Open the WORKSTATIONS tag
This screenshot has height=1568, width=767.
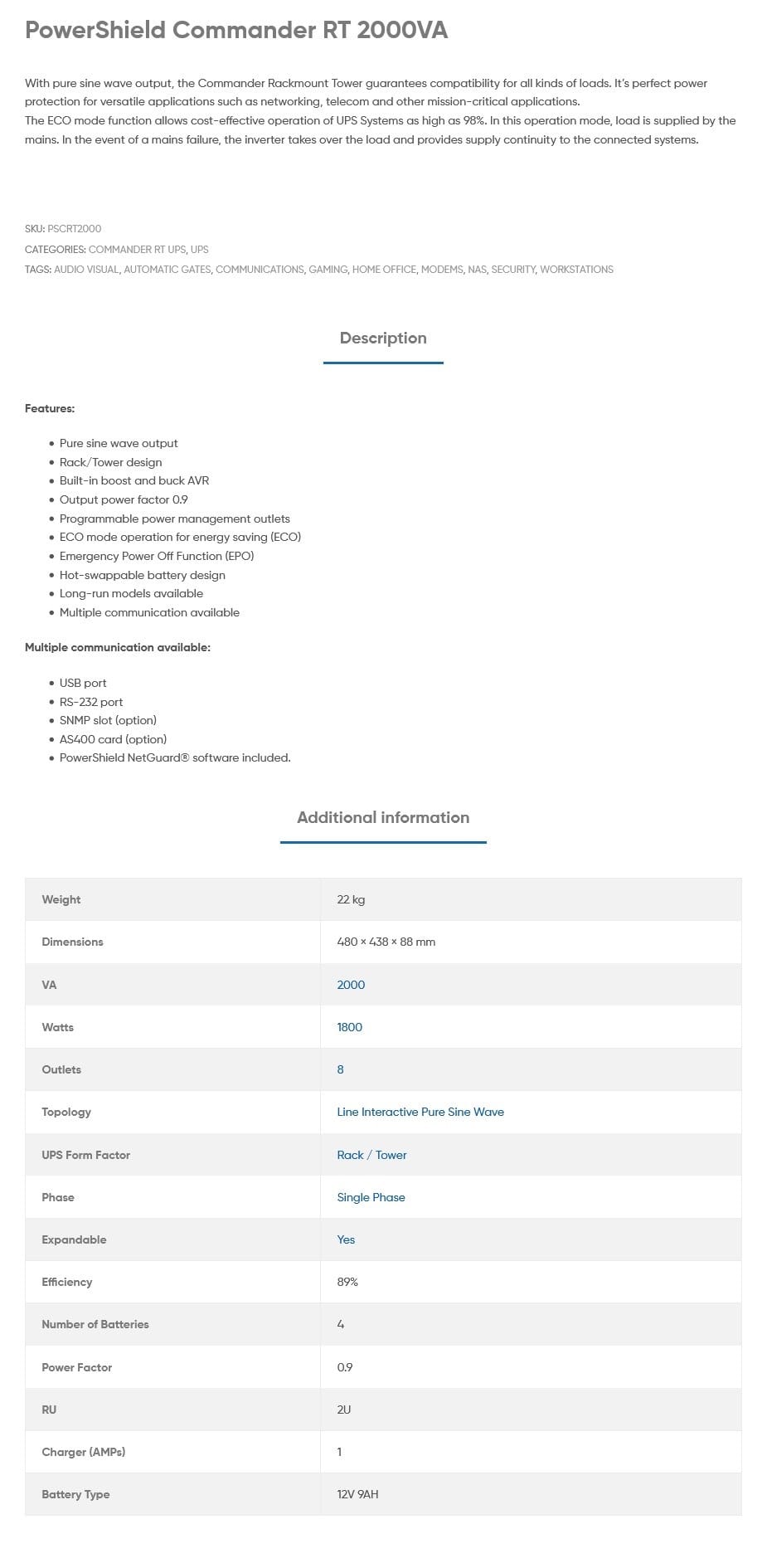click(577, 270)
